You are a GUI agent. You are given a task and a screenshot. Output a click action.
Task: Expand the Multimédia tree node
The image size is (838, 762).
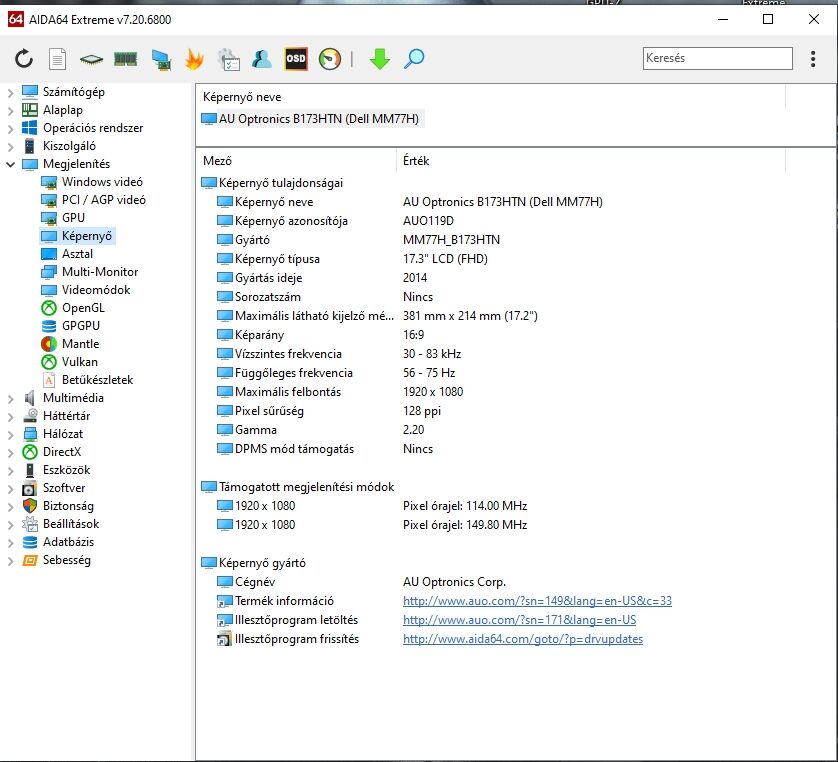10,398
